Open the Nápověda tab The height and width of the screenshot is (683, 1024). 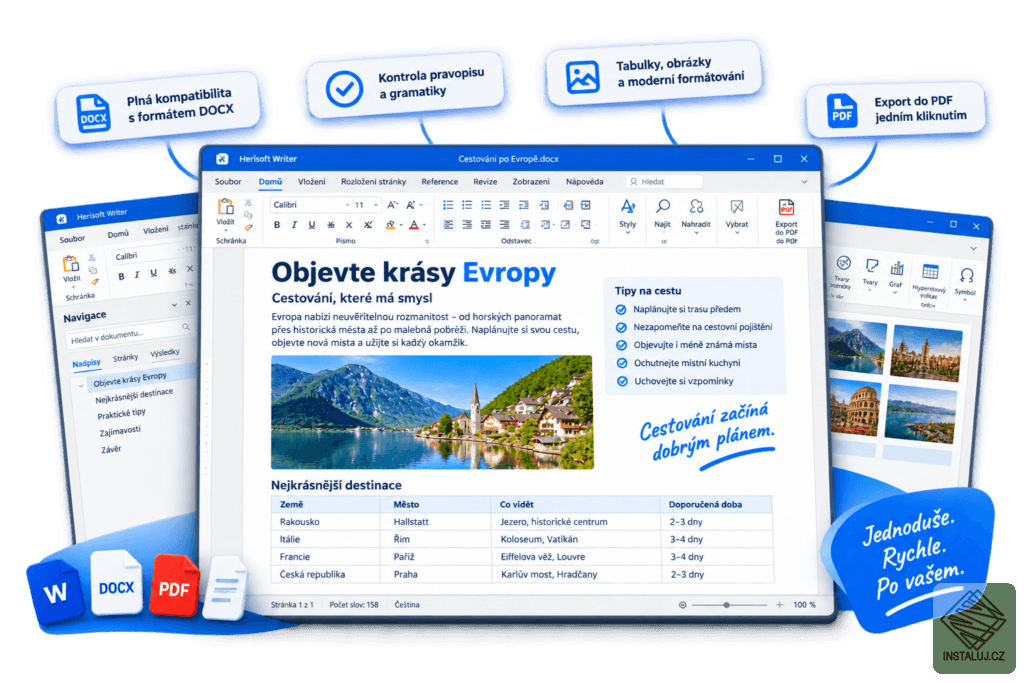584,182
